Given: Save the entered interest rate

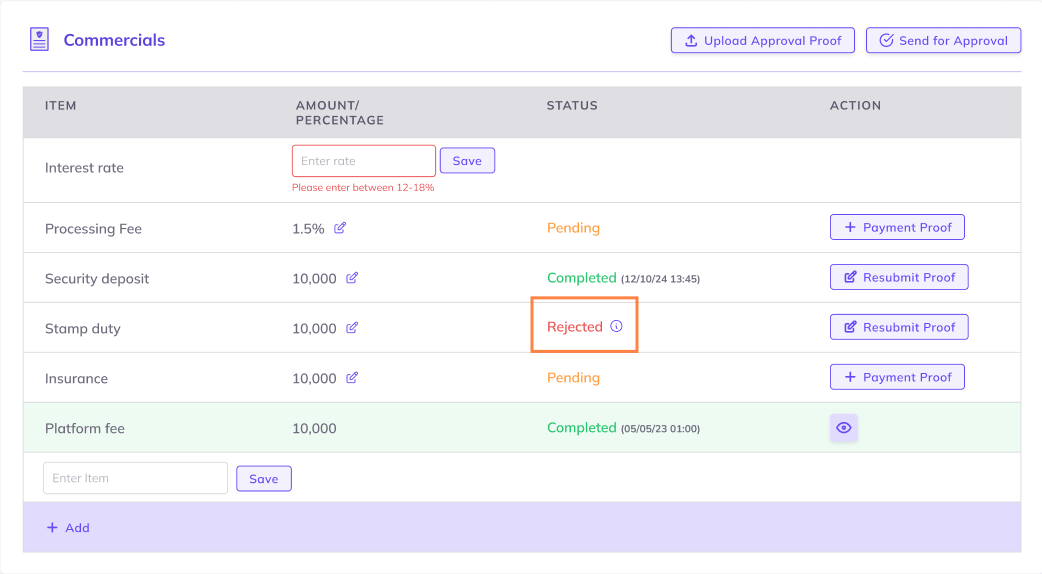Looking at the screenshot, I should pos(467,161).
